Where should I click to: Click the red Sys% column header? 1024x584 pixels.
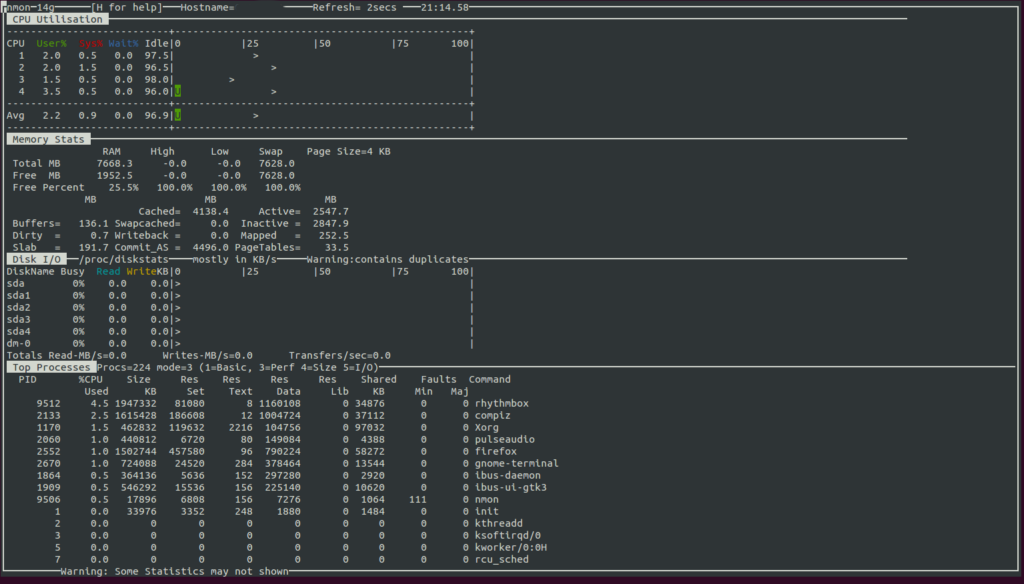[91, 43]
